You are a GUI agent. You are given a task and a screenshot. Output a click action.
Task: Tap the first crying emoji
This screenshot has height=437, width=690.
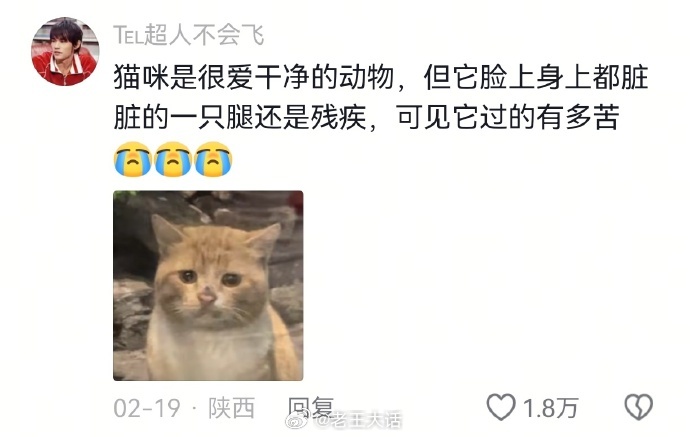pyautogui.click(x=133, y=159)
